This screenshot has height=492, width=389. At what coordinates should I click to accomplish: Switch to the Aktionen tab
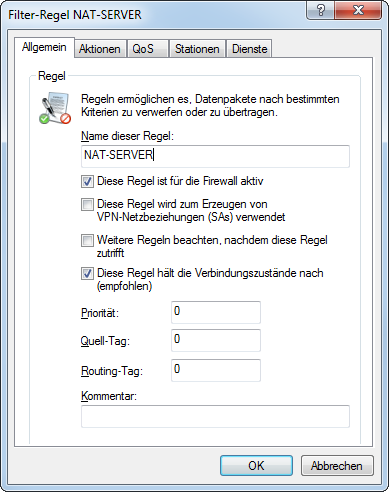point(100,49)
